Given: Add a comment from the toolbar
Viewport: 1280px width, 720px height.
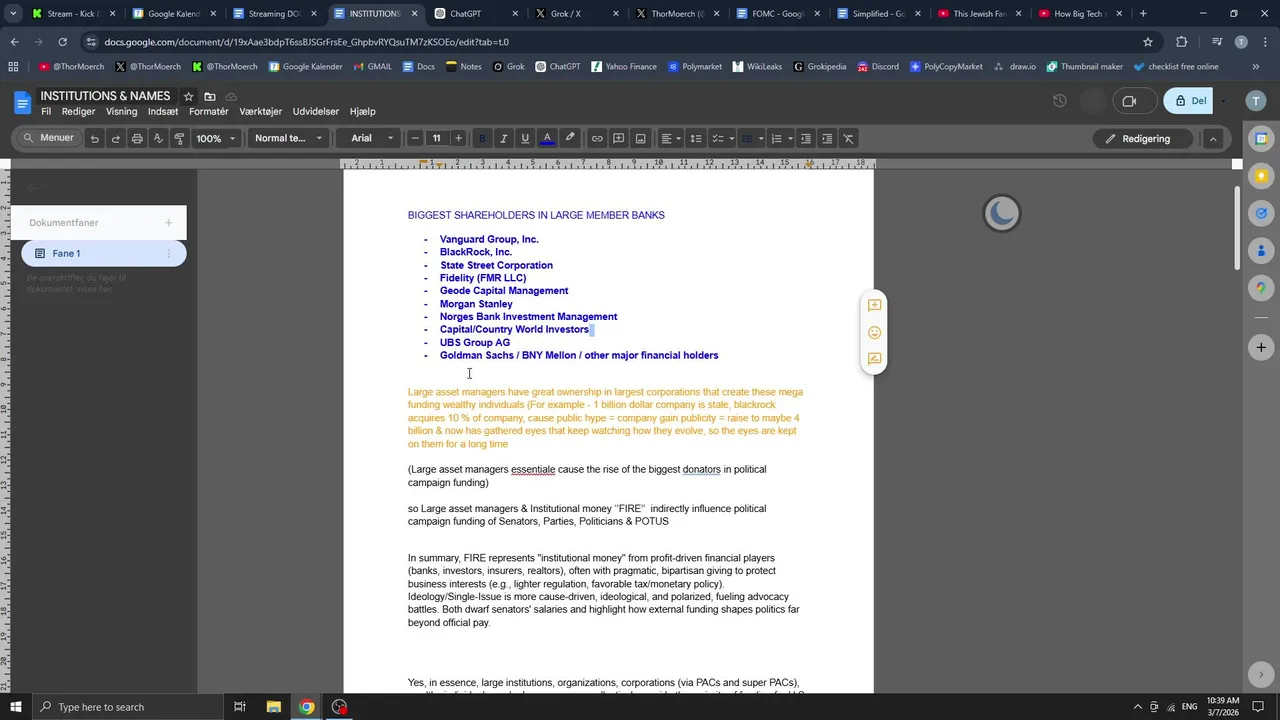Looking at the screenshot, I should [619, 138].
